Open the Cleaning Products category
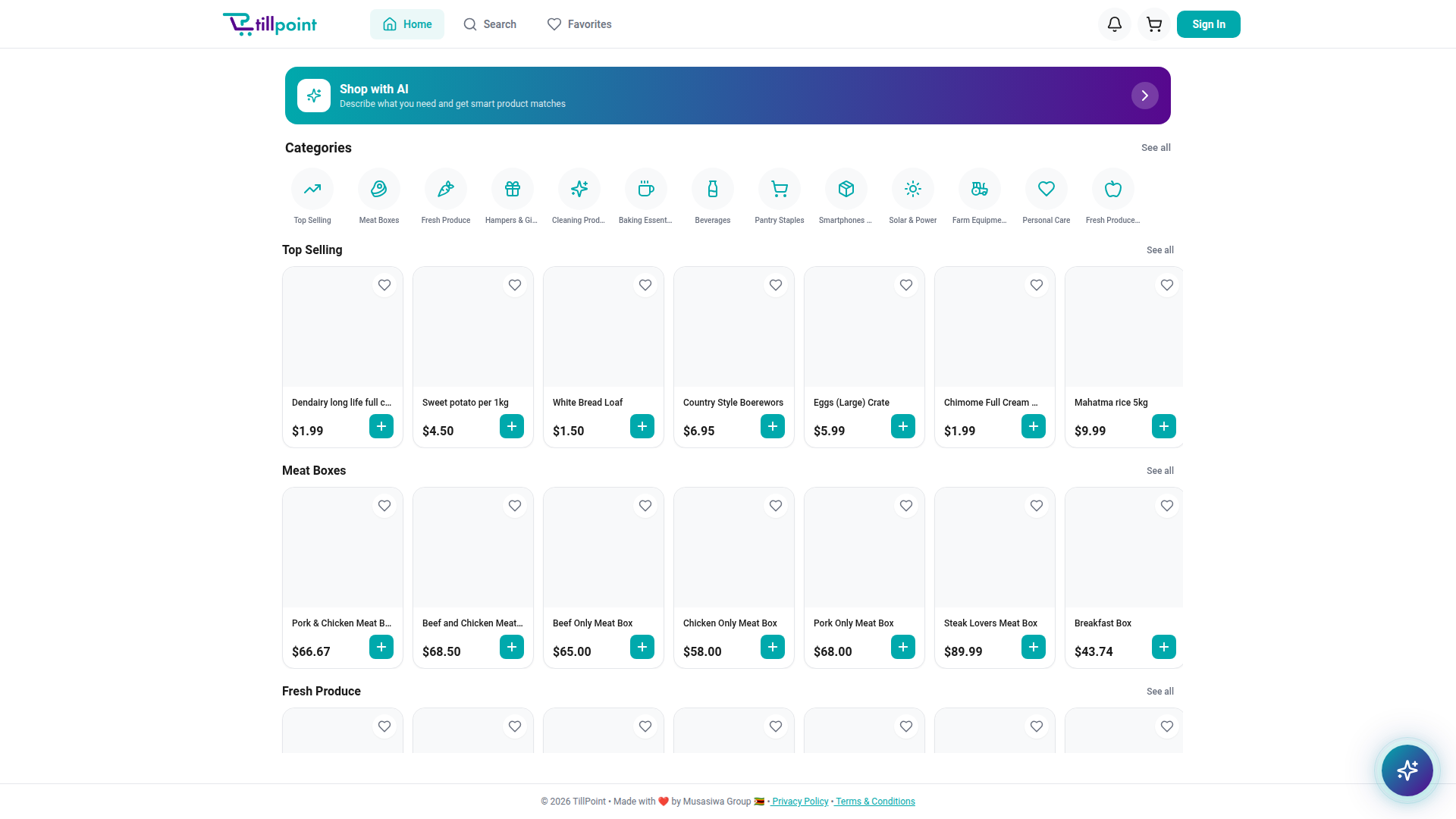 [x=579, y=189]
